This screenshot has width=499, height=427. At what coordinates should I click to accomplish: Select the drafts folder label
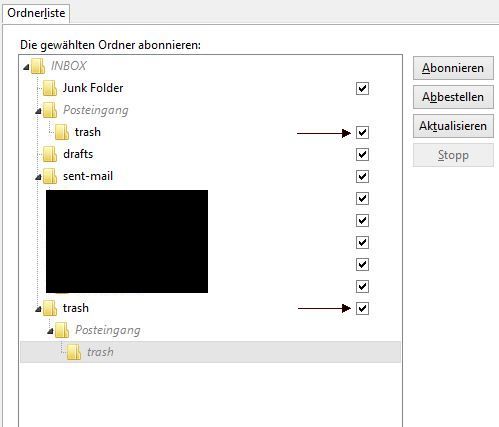[78, 154]
